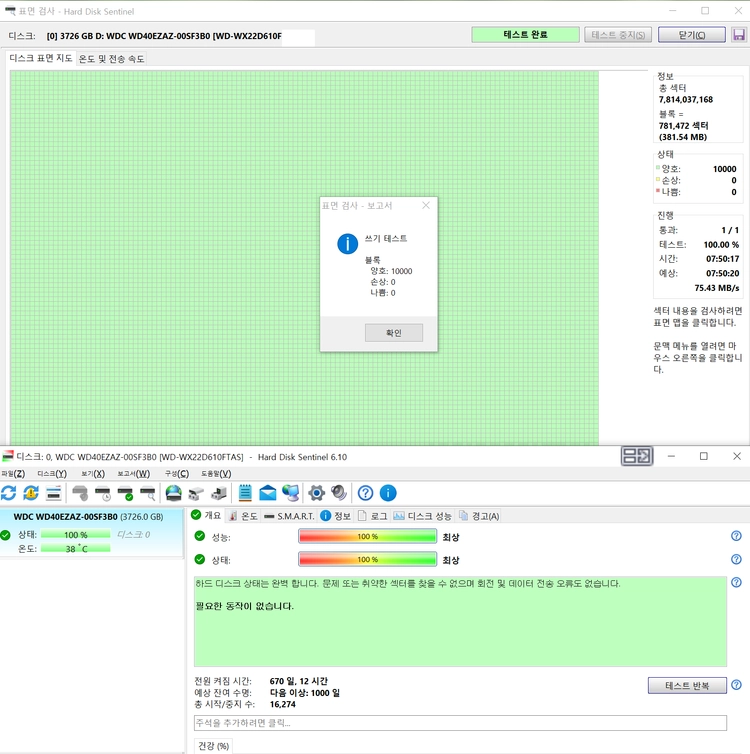This screenshot has height=754, width=750.
Task: Close the 표면 검사 보고서 dialog with X
Action: click(426, 205)
